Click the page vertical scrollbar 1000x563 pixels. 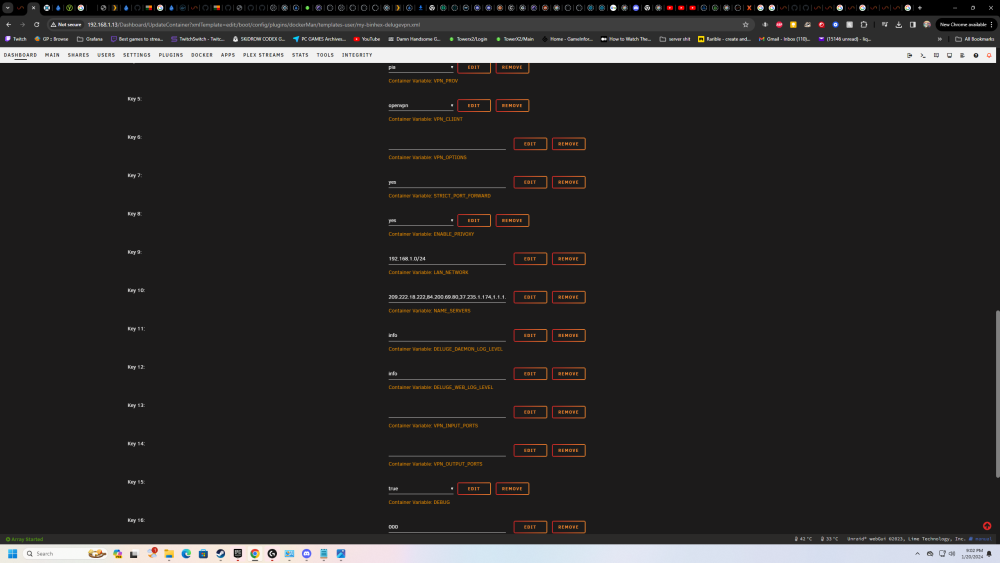pyautogui.click(x=997, y=393)
